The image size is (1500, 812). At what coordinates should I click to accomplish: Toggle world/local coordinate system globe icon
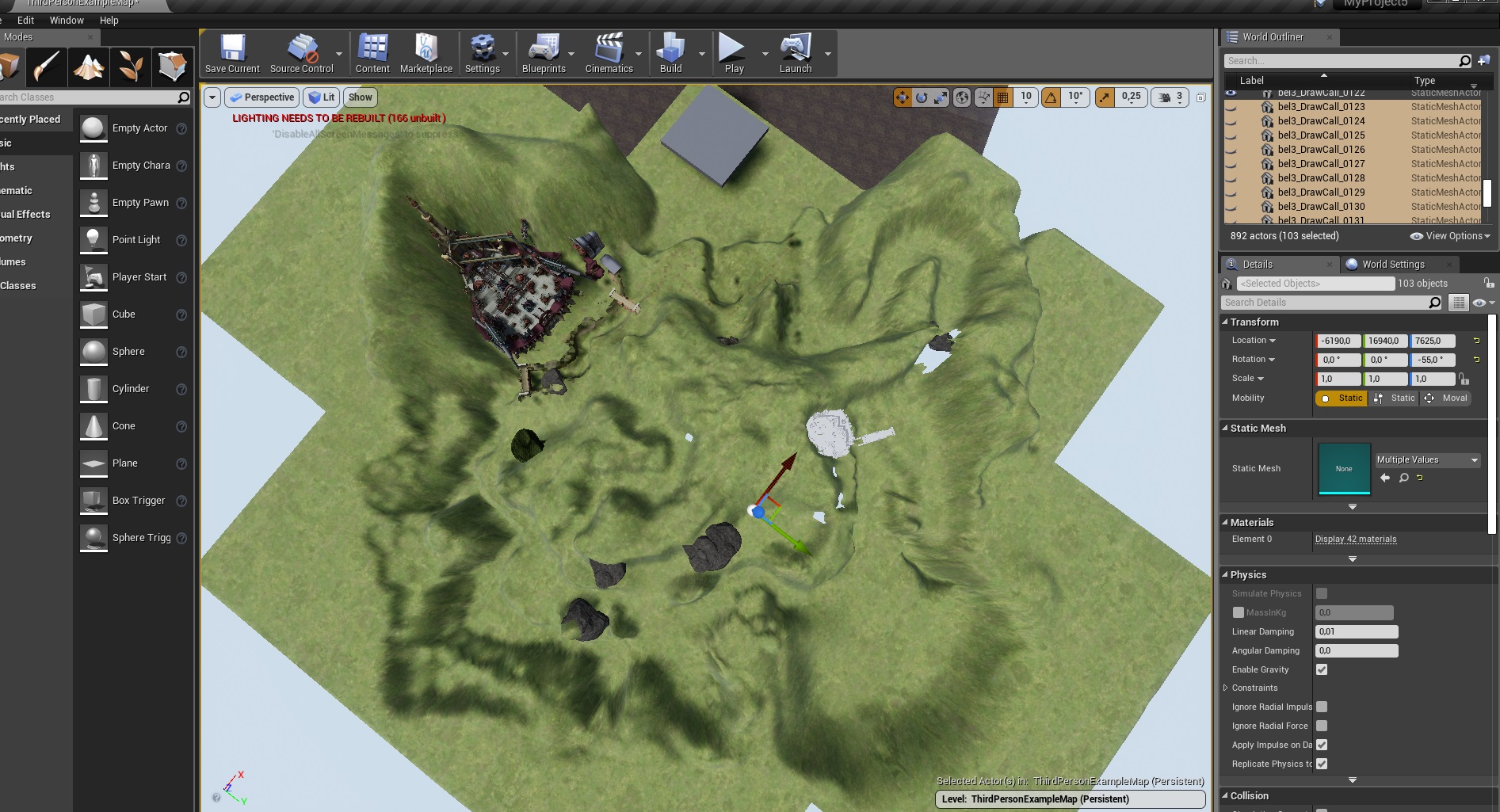(x=962, y=97)
